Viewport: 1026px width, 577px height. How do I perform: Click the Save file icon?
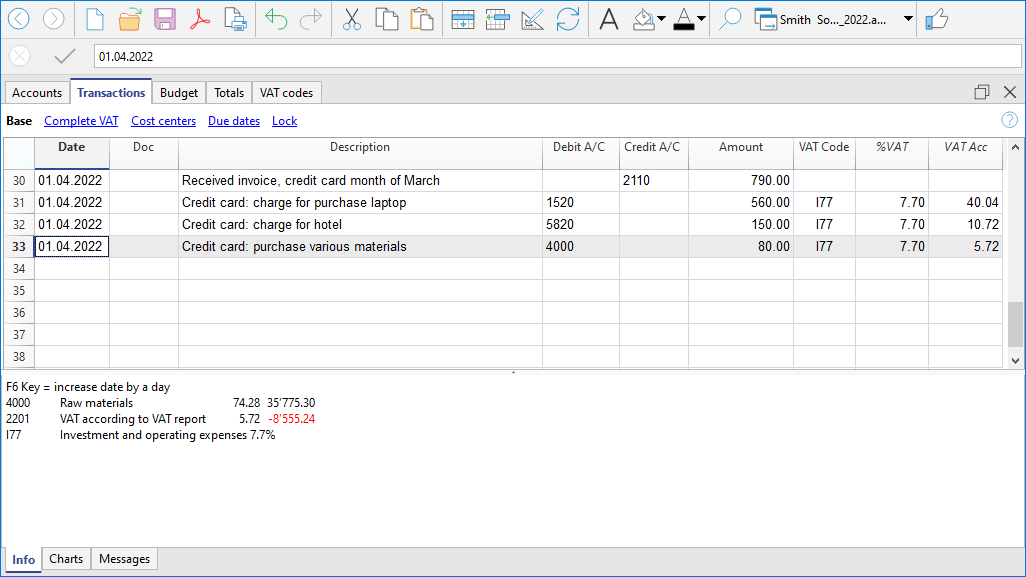point(165,19)
